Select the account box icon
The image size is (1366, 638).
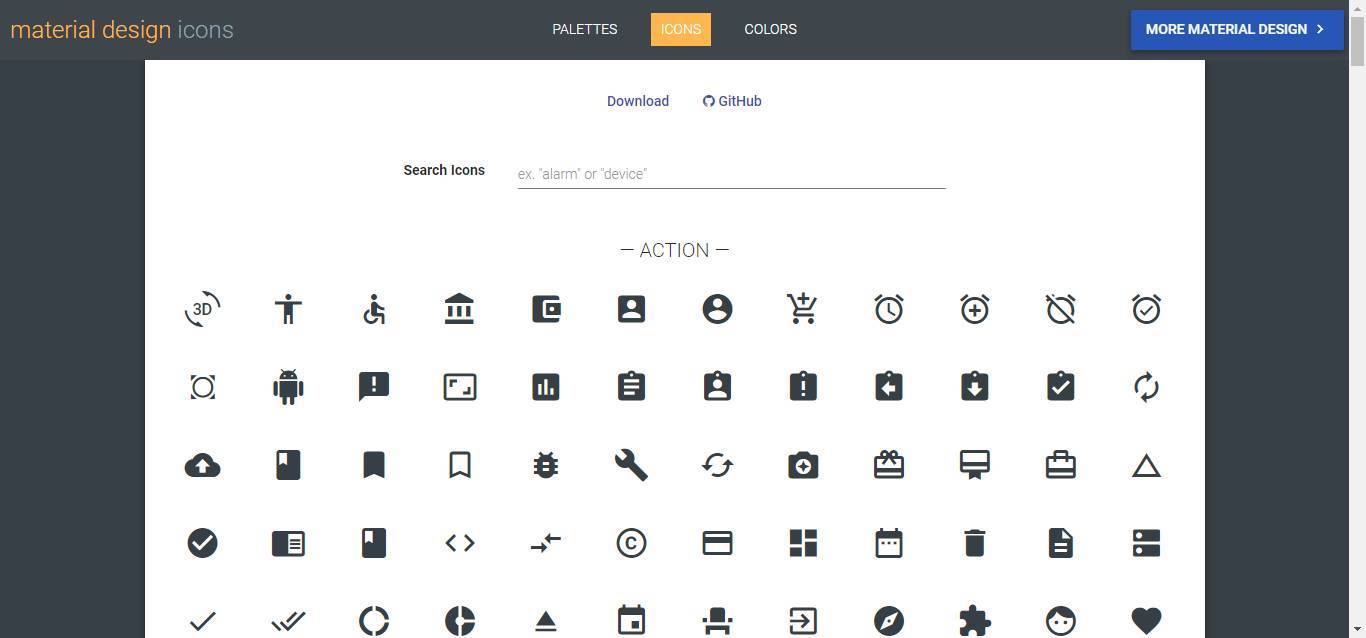click(631, 309)
